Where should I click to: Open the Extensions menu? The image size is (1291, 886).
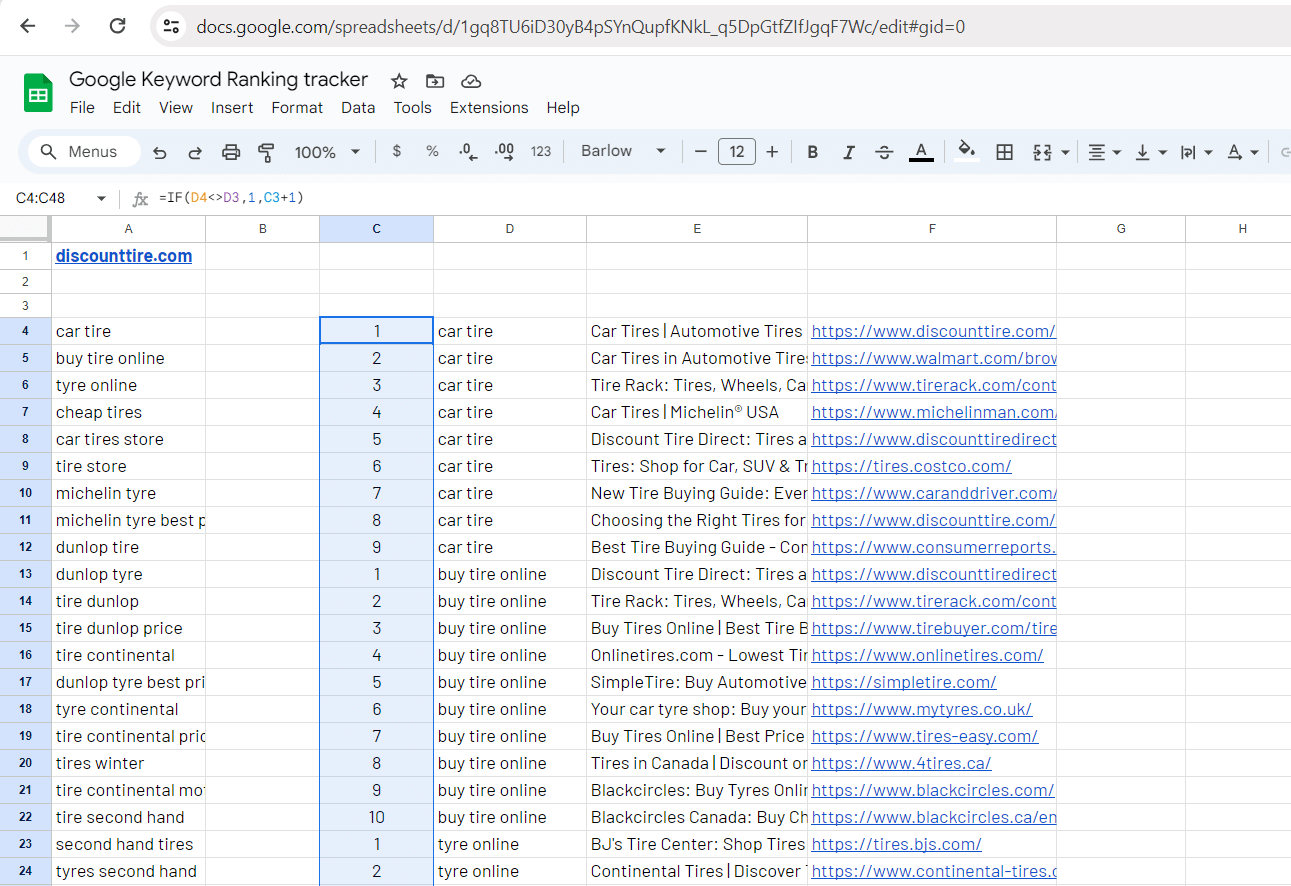coord(489,108)
